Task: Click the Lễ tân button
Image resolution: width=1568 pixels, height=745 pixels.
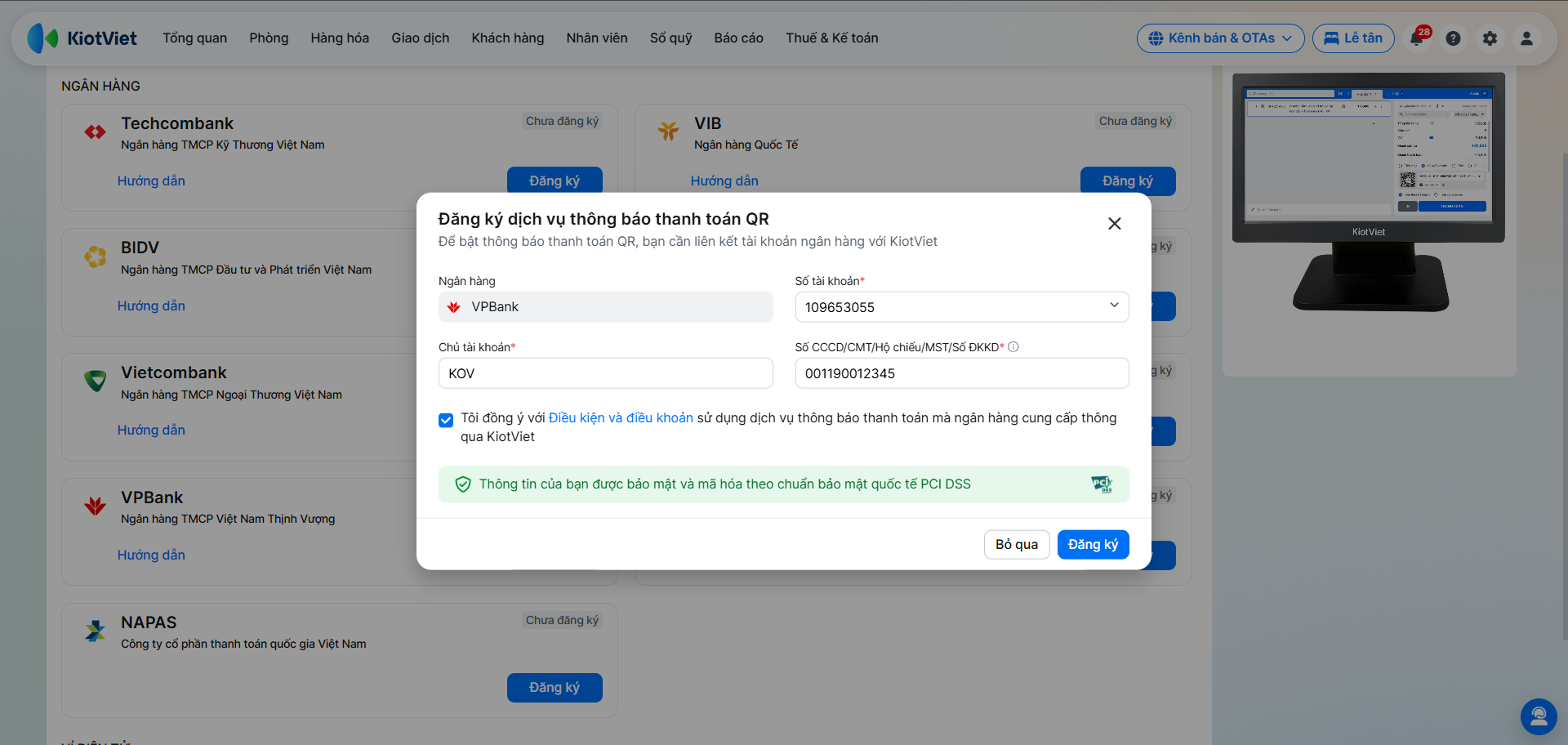Action: click(x=1353, y=38)
